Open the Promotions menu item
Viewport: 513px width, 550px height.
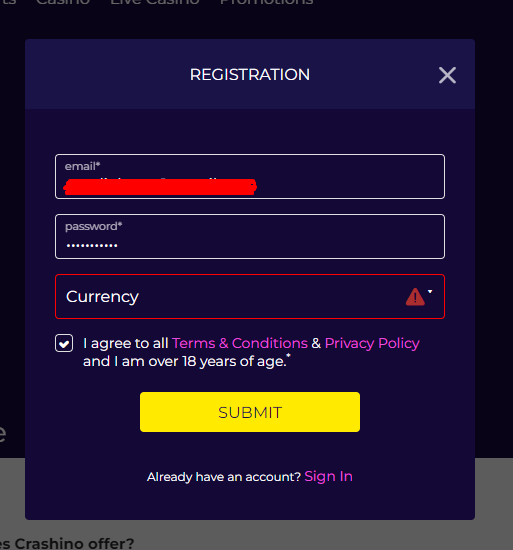pos(266,2)
